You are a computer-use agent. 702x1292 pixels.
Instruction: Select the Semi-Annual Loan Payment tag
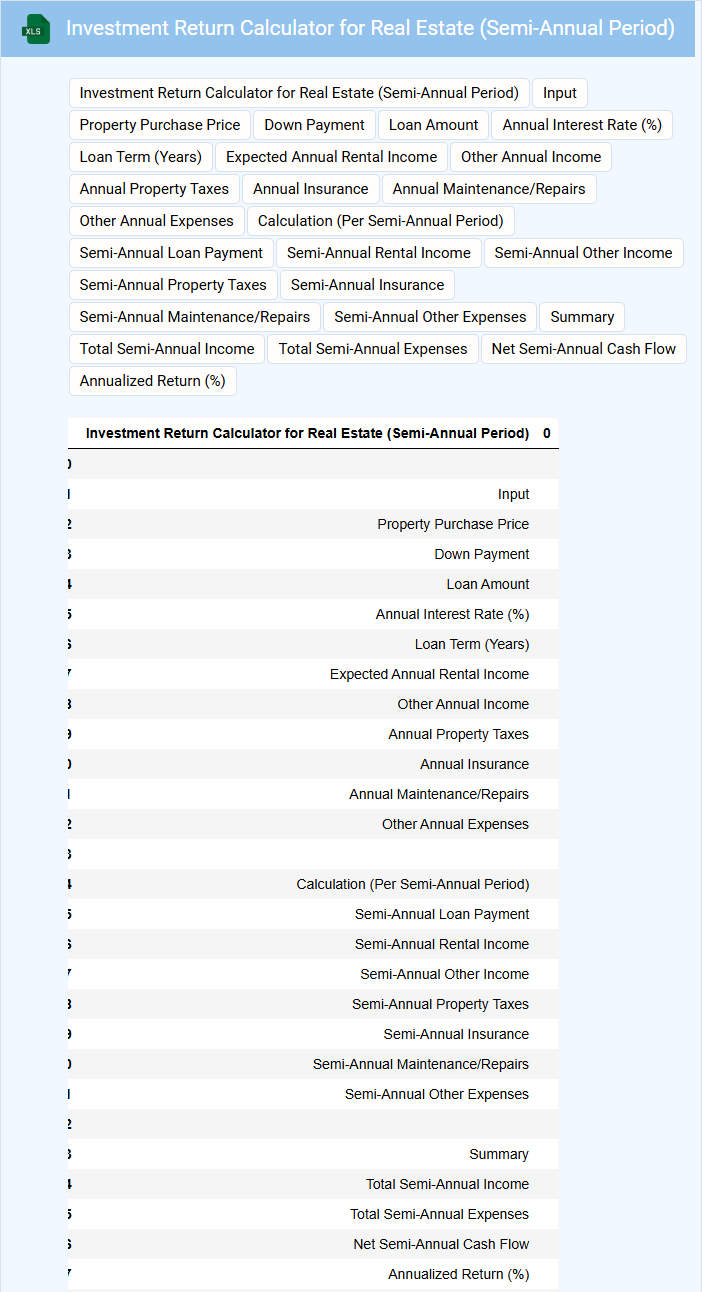click(171, 253)
